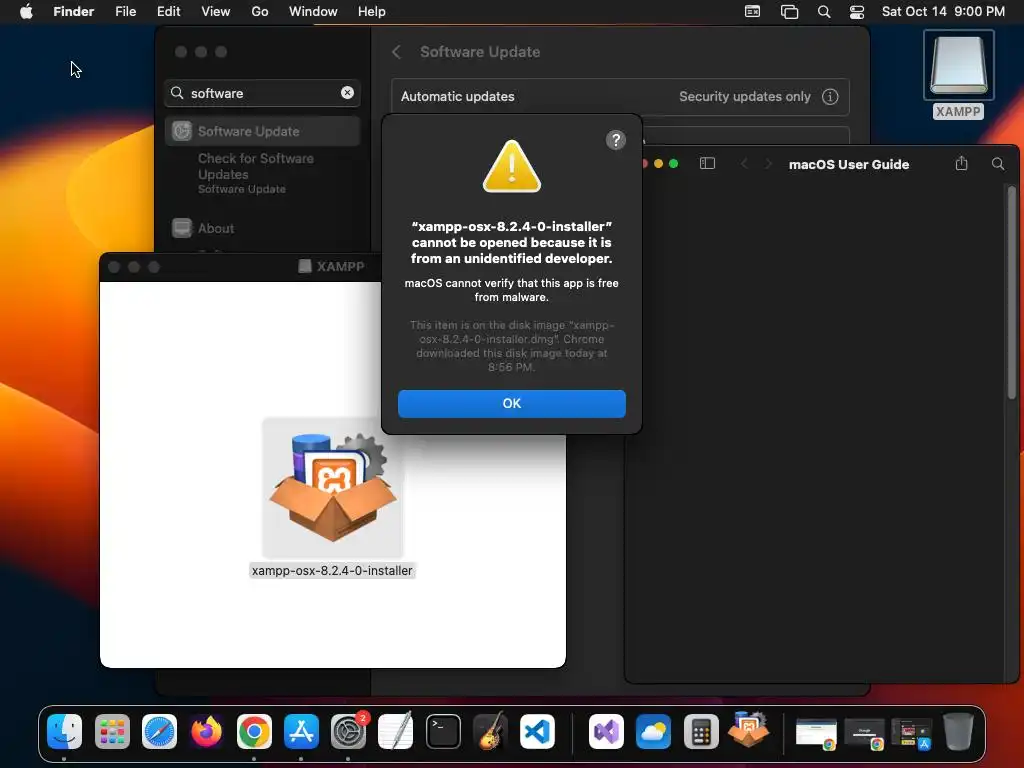Click OK in the unidentified developer alert
Screen dimensions: 1024x768
click(511, 404)
